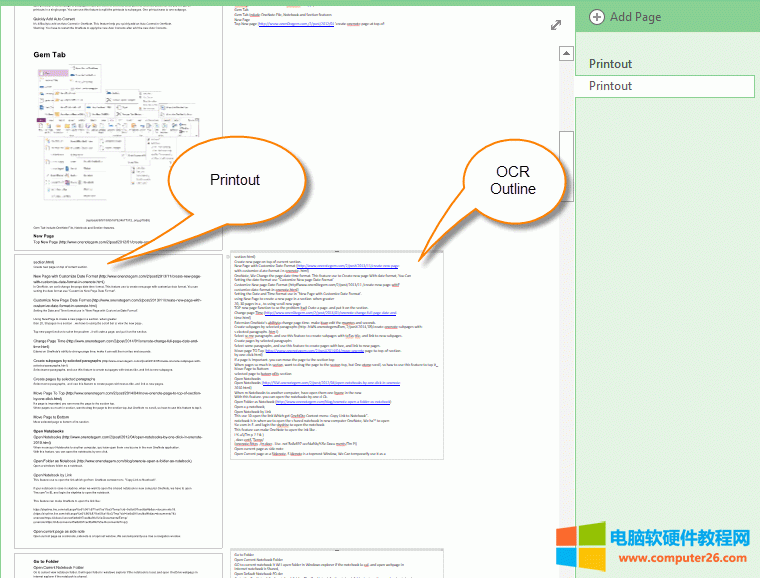Click the vertical scrollbar thumb

(x=566, y=164)
